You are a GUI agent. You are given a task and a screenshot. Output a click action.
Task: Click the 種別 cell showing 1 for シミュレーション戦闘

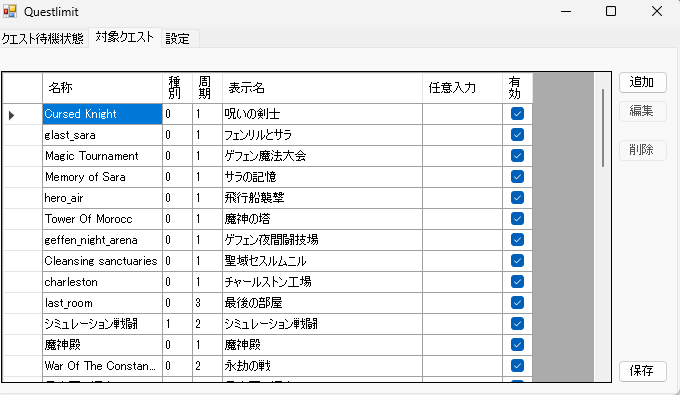[177, 324]
